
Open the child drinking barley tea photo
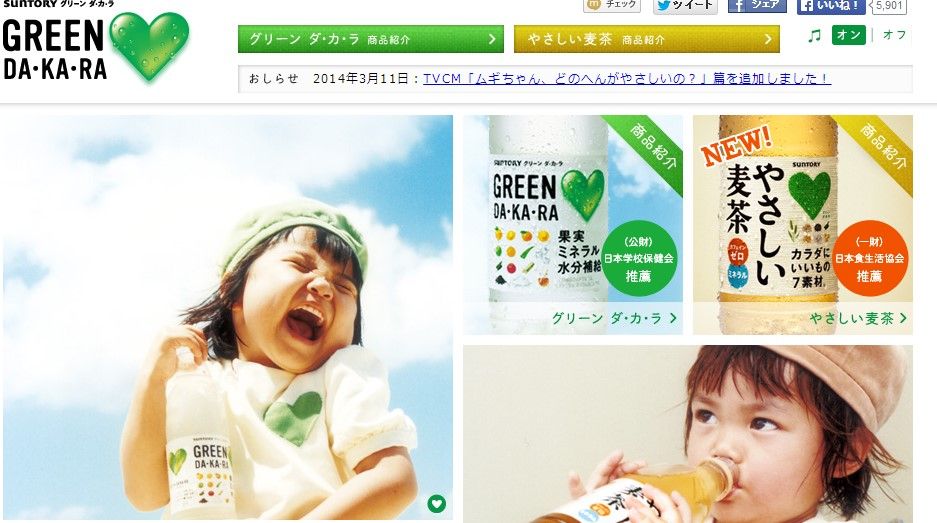point(688,434)
